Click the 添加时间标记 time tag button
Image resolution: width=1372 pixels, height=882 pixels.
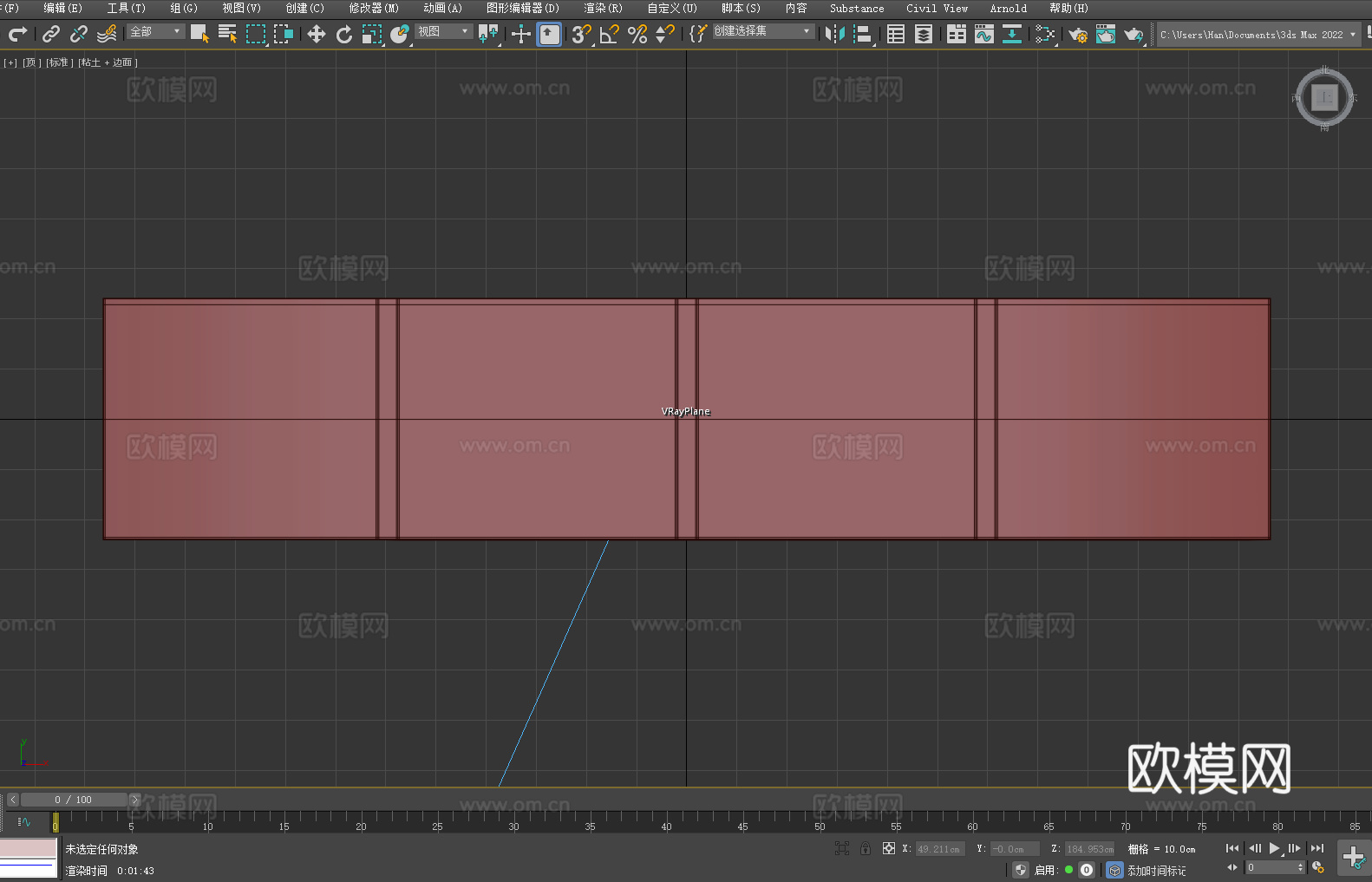[x=1156, y=871]
